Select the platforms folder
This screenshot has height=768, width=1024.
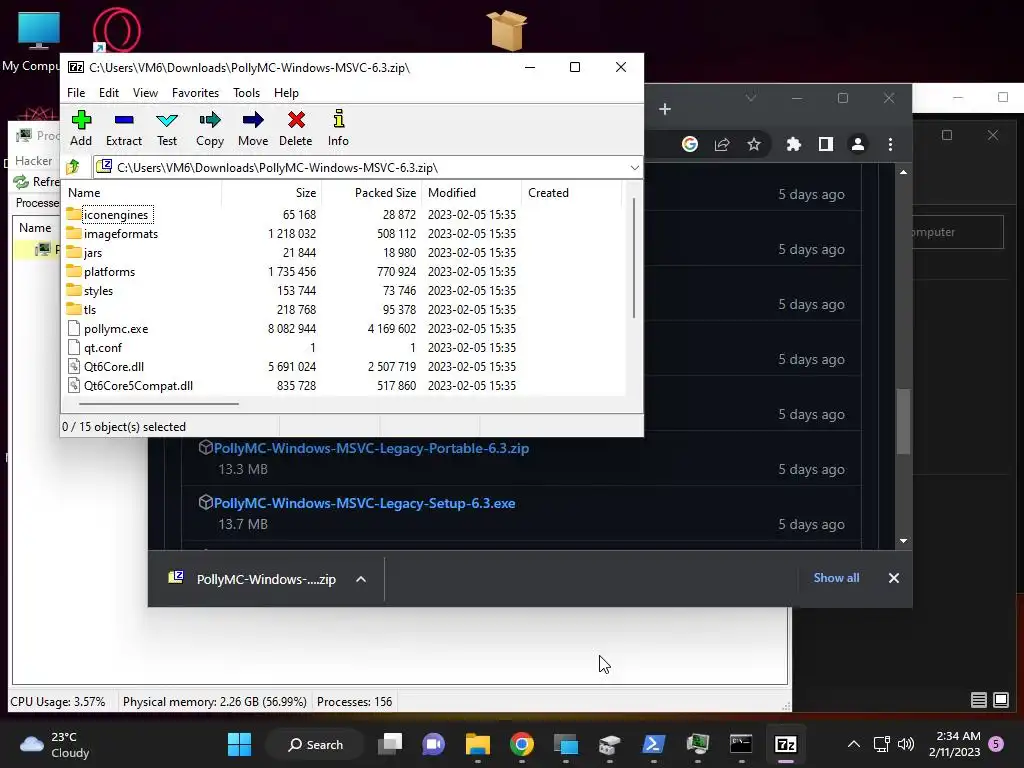109,272
